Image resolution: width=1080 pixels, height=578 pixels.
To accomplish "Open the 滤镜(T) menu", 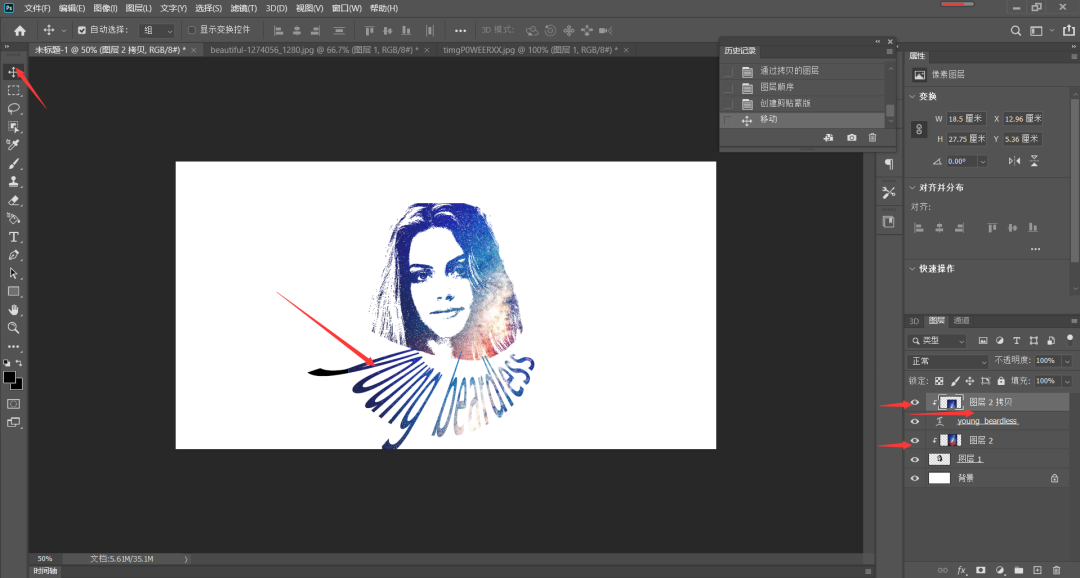I will click(244, 8).
